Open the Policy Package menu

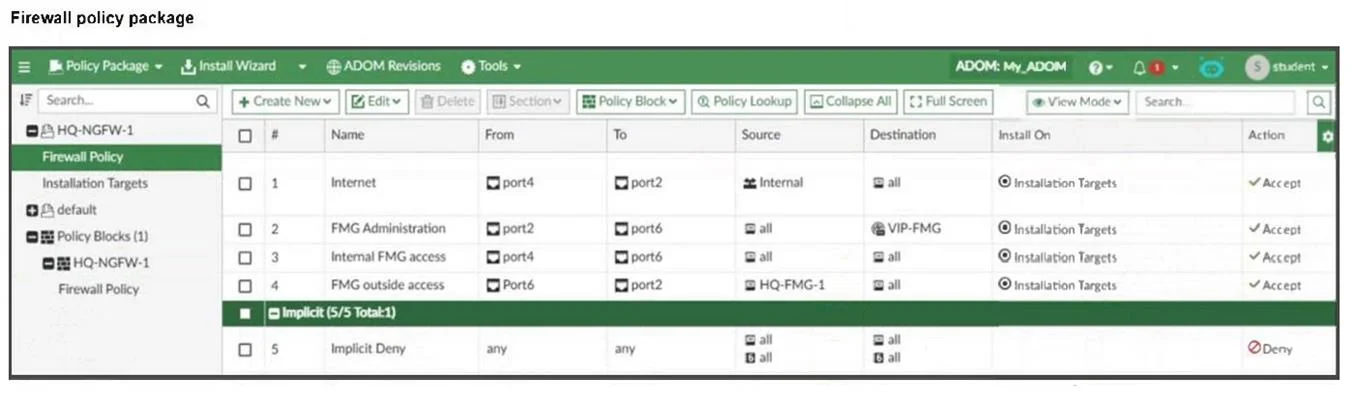tap(106, 67)
